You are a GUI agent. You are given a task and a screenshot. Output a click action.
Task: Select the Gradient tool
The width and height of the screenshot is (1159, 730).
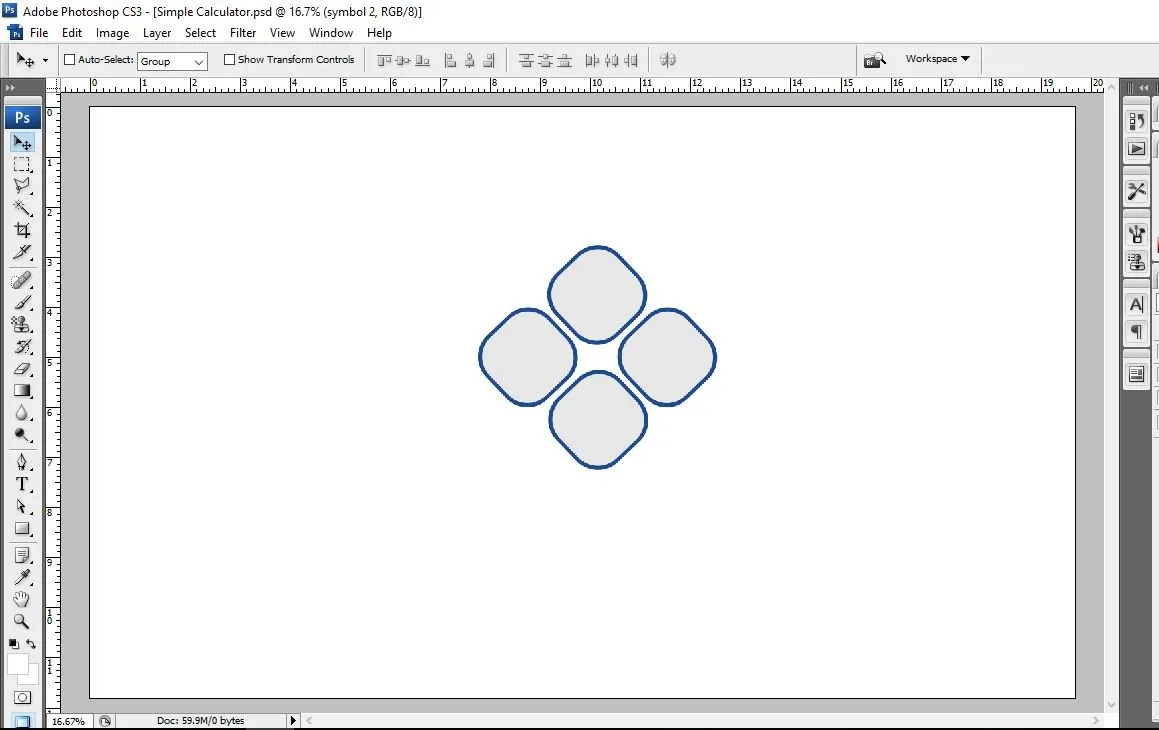22,390
